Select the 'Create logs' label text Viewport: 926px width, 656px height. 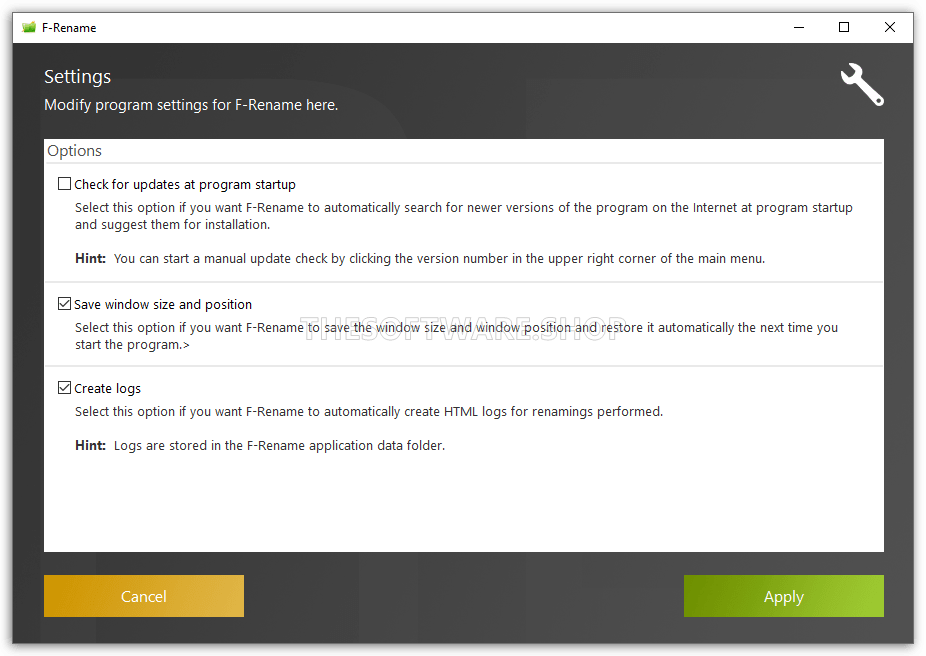click(x=107, y=389)
